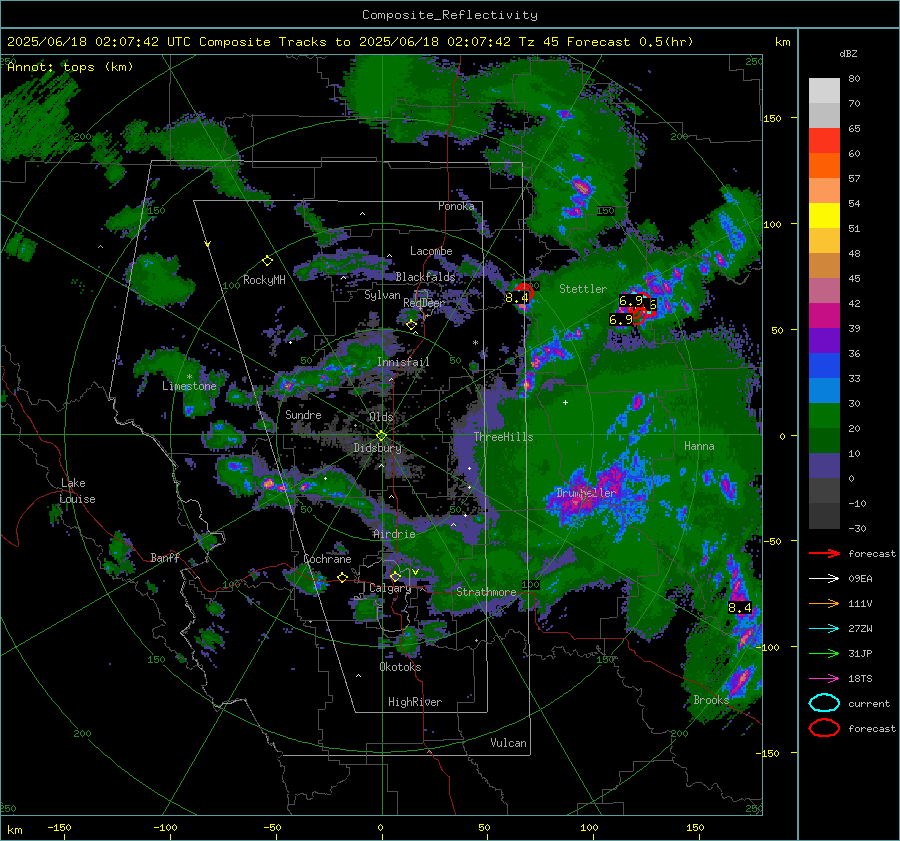Click the 39 dBZ purple color swatch
Image resolution: width=900 pixels, height=841 pixels.
click(x=824, y=340)
